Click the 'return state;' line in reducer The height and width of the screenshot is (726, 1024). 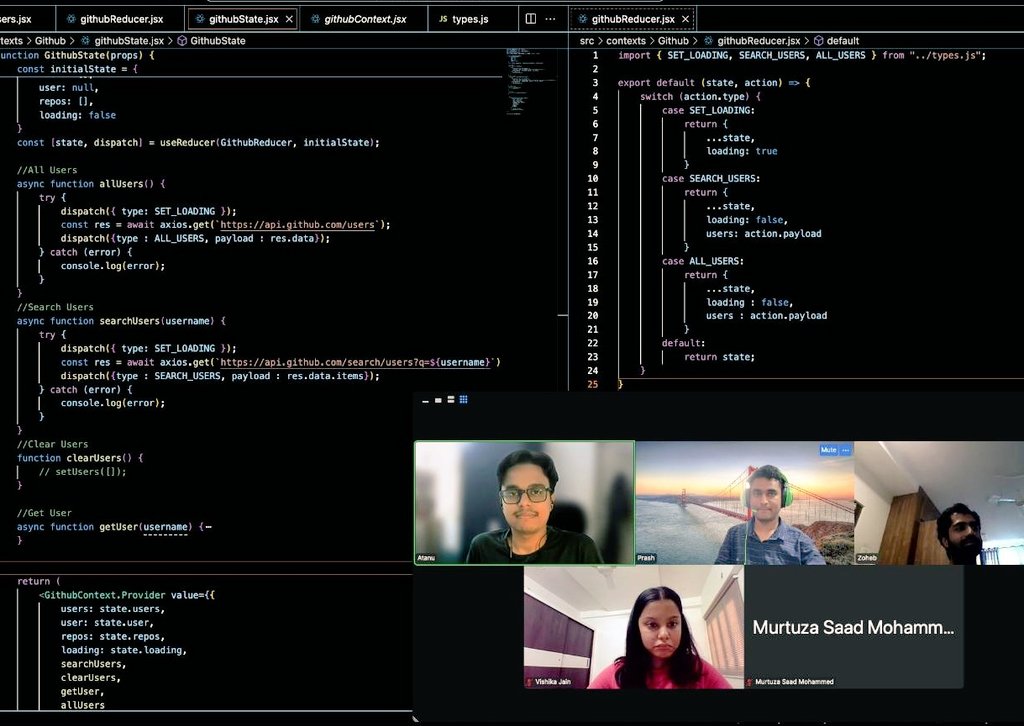point(719,357)
